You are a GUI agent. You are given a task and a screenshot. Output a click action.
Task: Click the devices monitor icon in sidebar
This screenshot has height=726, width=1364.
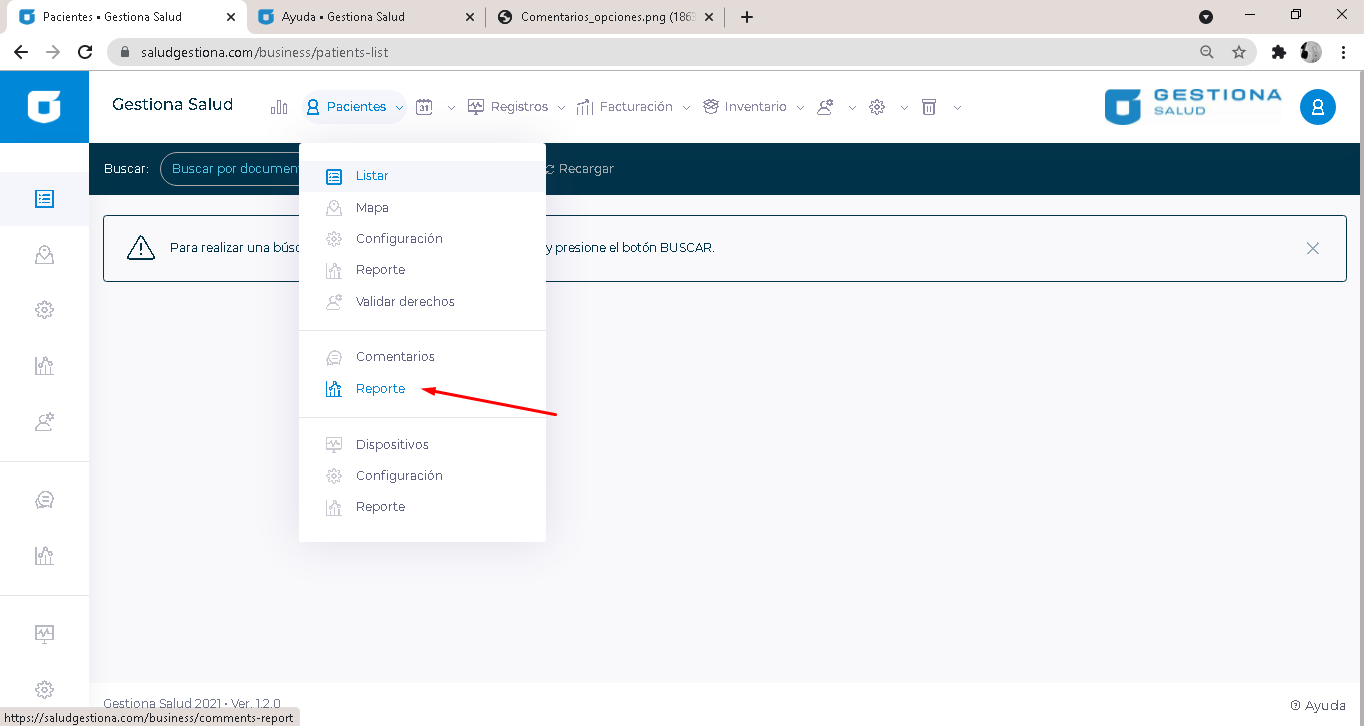coord(44,633)
